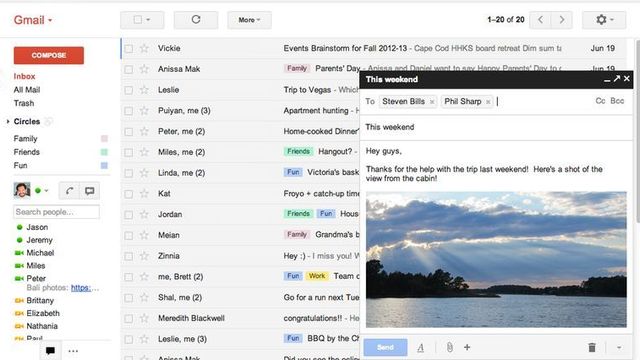This screenshot has height=360, width=640.
Task: Remove Phil Sharp from recipients
Action: pyautogui.click(x=488, y=102)
